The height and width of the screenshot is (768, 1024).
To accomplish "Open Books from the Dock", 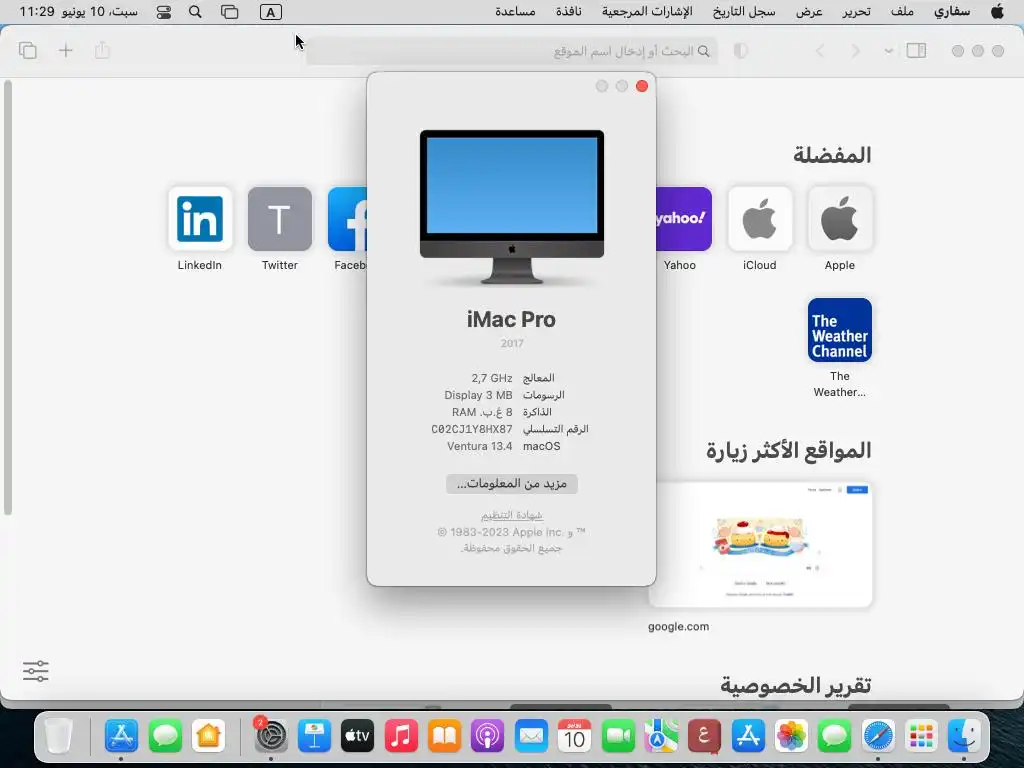I will click(x=444, y=736).
